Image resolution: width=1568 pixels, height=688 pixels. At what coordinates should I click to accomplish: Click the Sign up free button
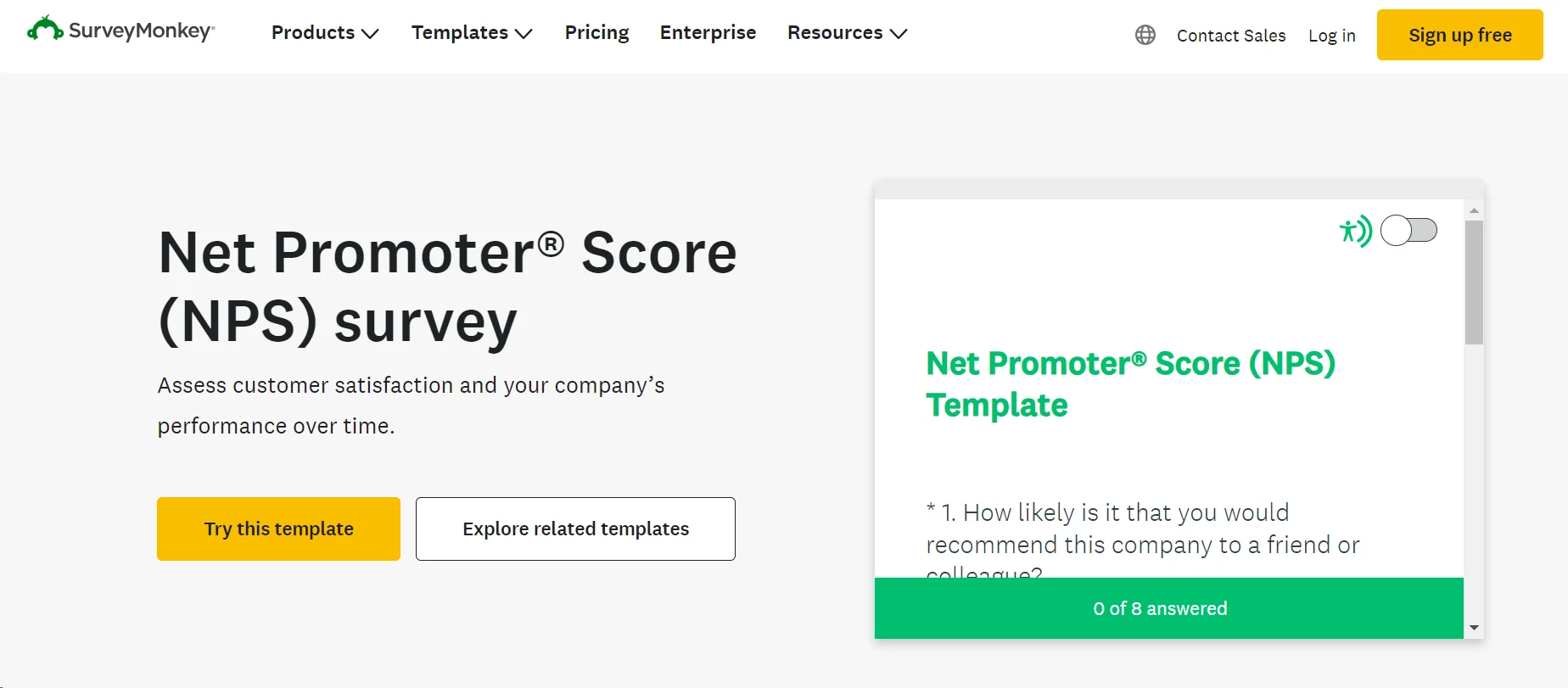coord(1459,35)
